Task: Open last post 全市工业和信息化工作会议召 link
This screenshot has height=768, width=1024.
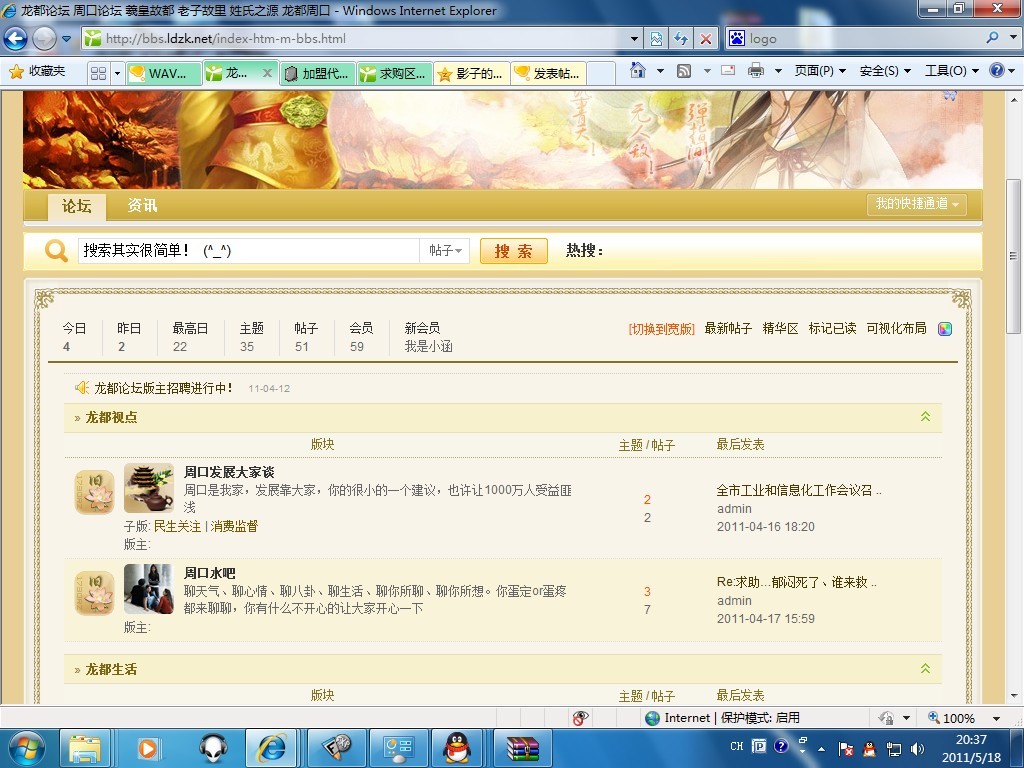Action: (x=799, y=490)
